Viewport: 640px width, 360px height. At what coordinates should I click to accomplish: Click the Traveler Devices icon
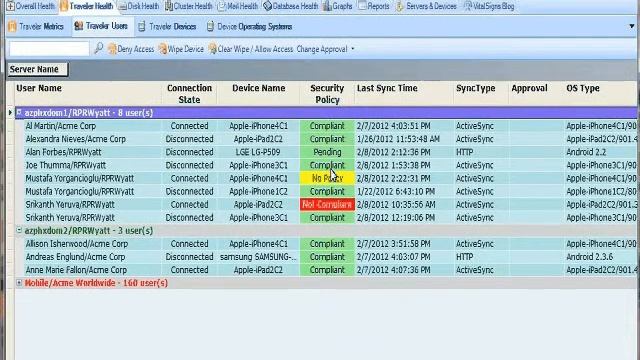[x=142, y=27]
